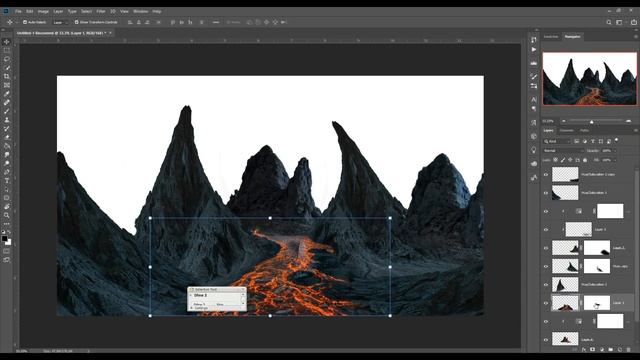
Task: Select the Eyedropper tool
Action: (x=7, y=94)
